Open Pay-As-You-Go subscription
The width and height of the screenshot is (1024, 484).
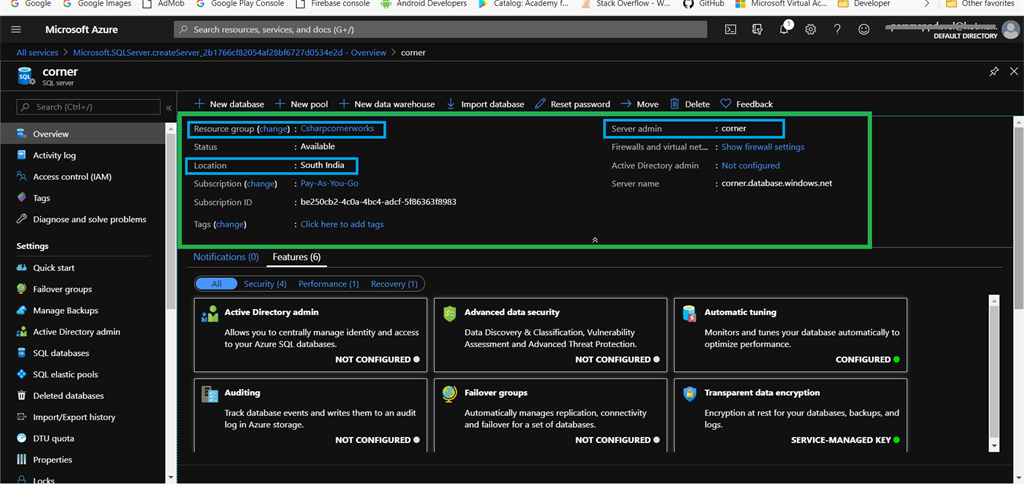[329, 184]
